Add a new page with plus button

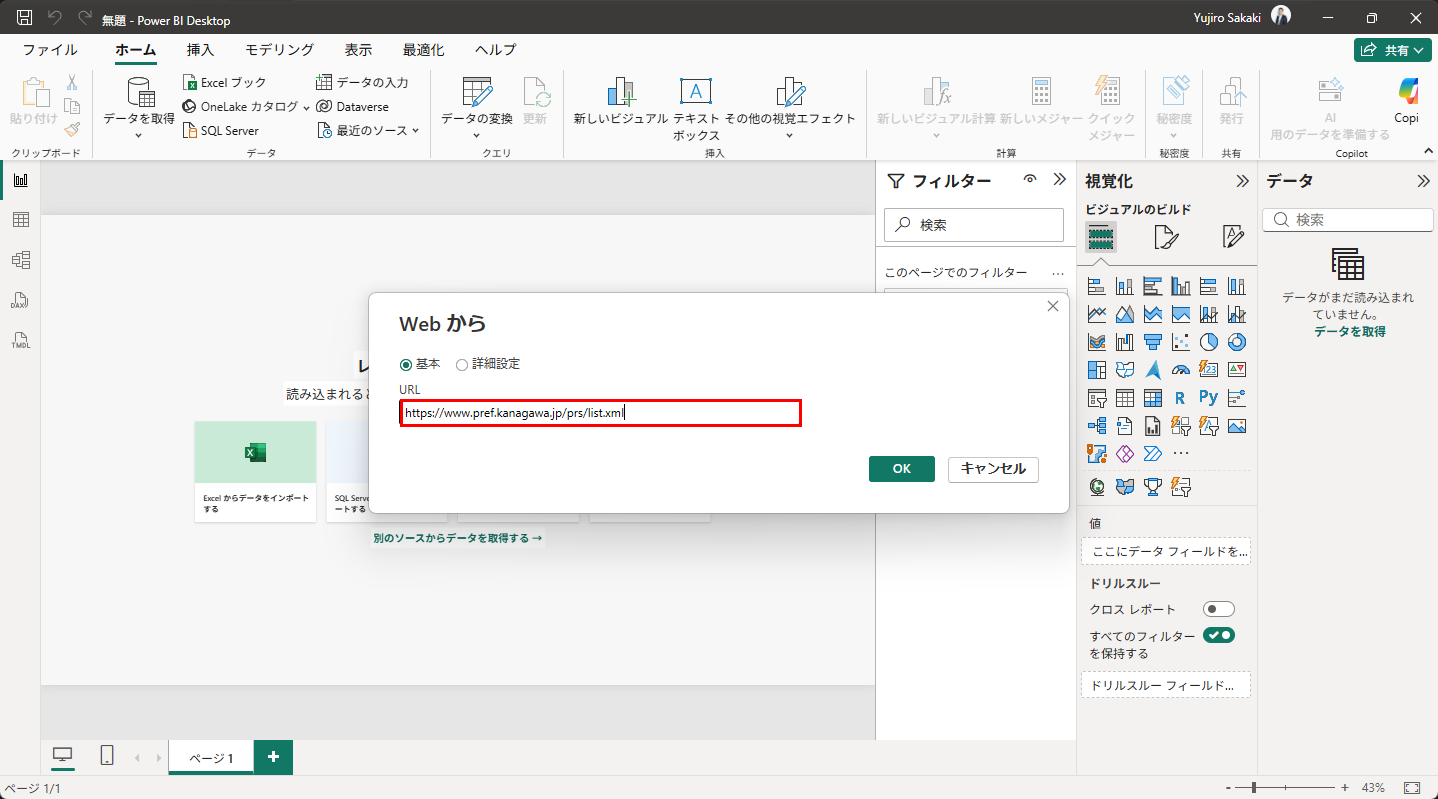[x=273, y=757]
